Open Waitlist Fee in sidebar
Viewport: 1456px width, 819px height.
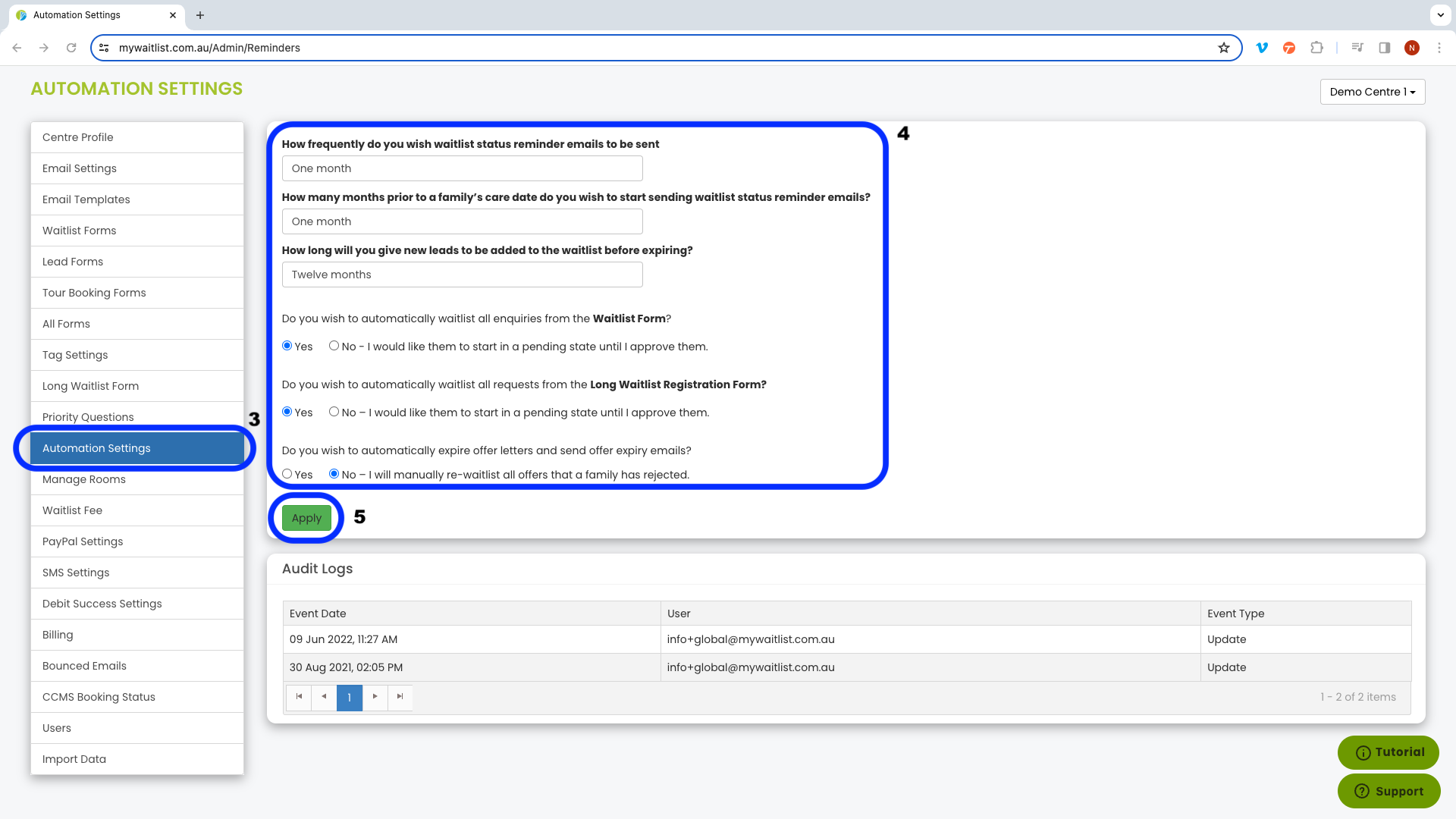click(137, 510)
